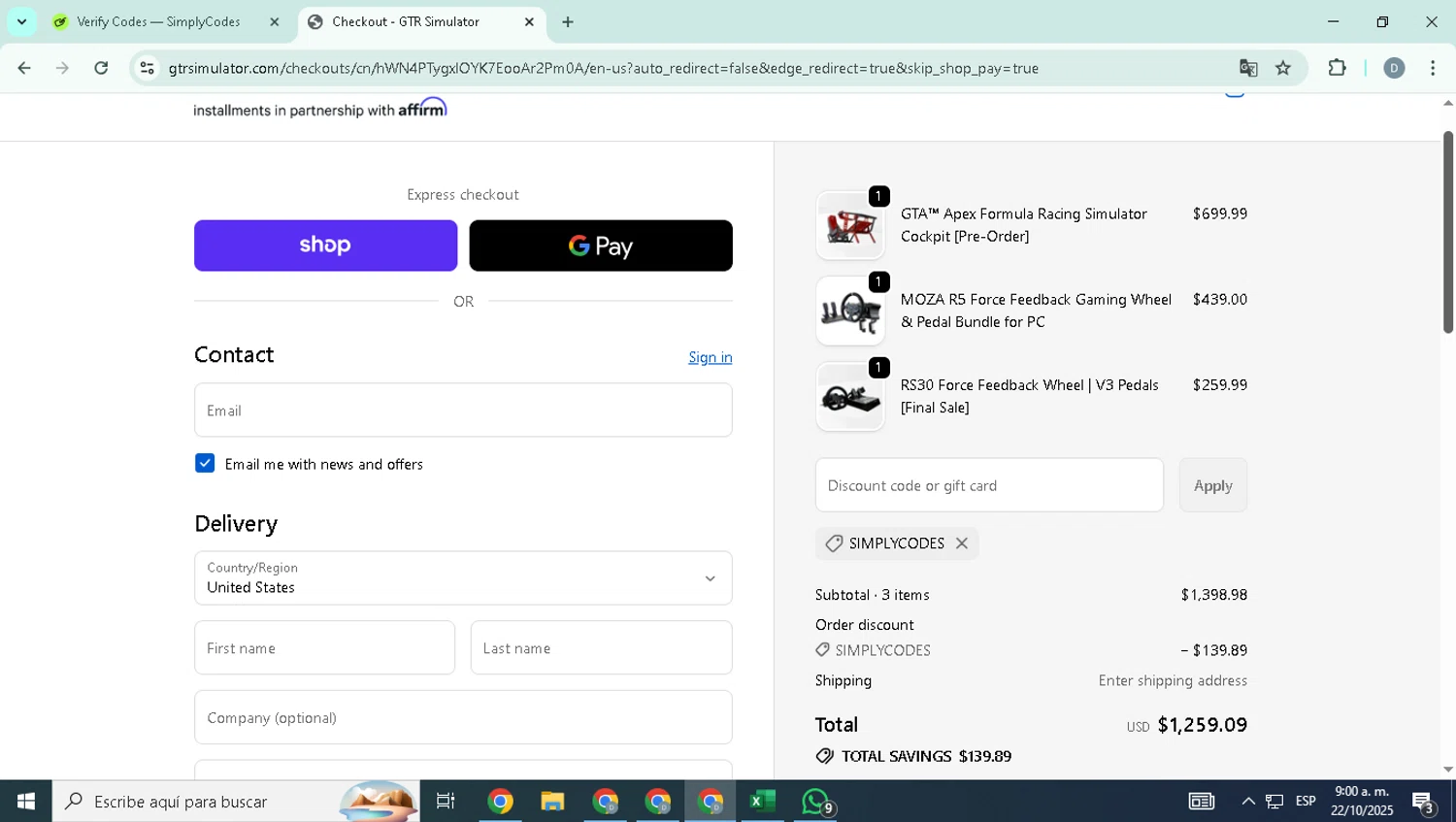The height and width of the screenshot is (822, 1456).
Task: Close the Verify Codes tab
Action: click(275, 21)
